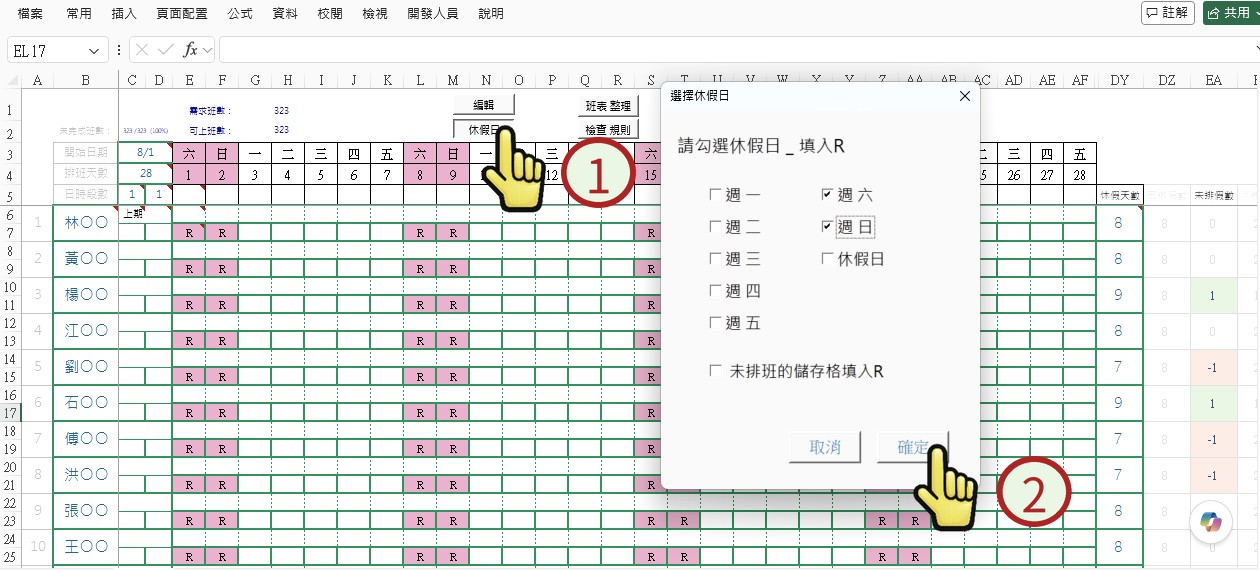Click the name cell 楊〇〇
Image resolution: width=1260 pixels, height=570 pixels.
pos(85,294)
